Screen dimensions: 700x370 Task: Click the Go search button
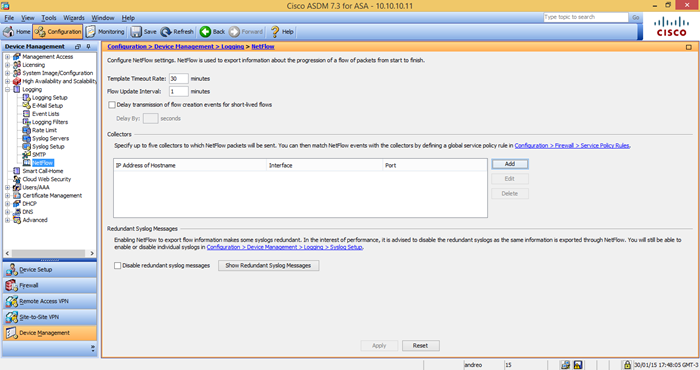(x=636, y=17)
